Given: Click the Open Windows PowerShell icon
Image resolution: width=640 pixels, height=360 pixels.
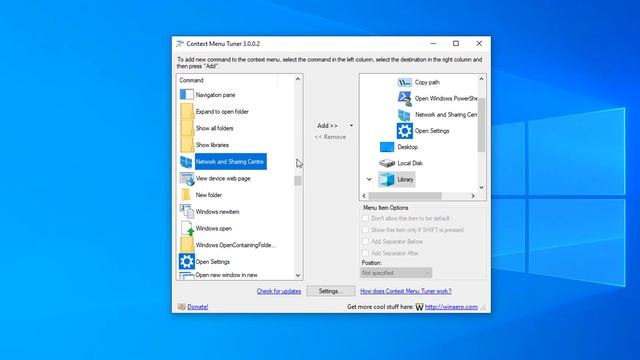Looking at the screenshot, I should pos(404,98).
